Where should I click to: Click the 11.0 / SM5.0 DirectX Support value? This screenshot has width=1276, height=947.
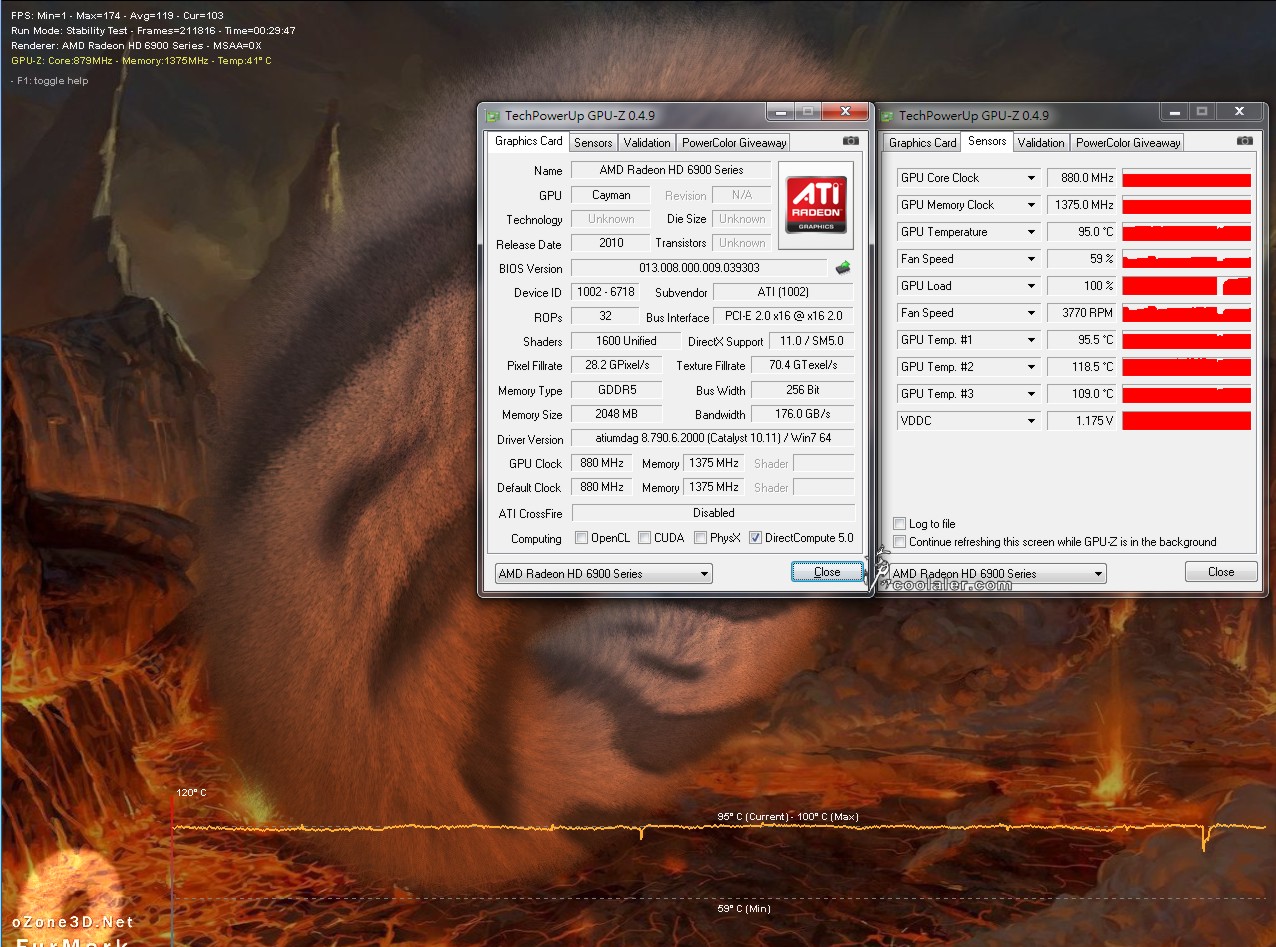click(812, 341)
